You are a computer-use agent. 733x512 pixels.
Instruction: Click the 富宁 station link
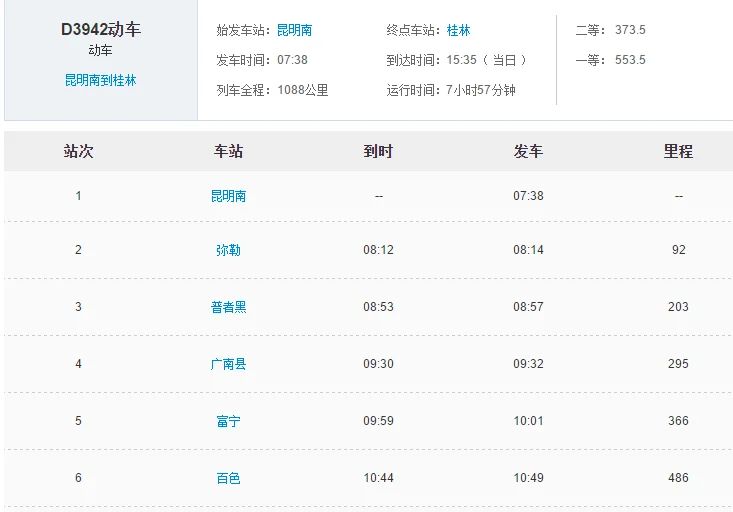[228, 421]
